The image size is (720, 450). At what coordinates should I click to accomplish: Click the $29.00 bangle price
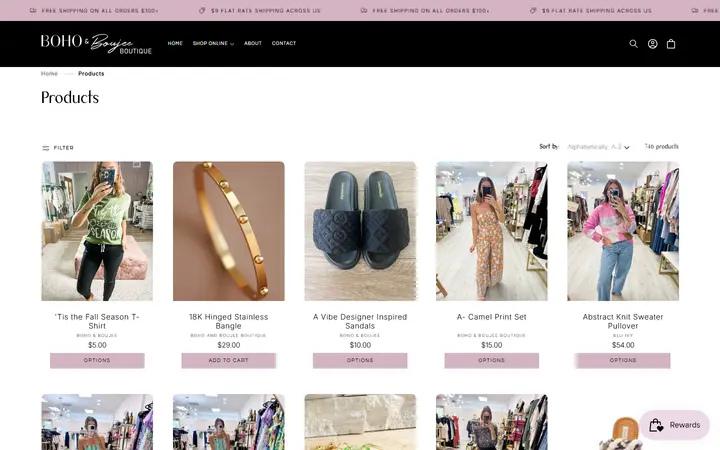pos(229,345)
